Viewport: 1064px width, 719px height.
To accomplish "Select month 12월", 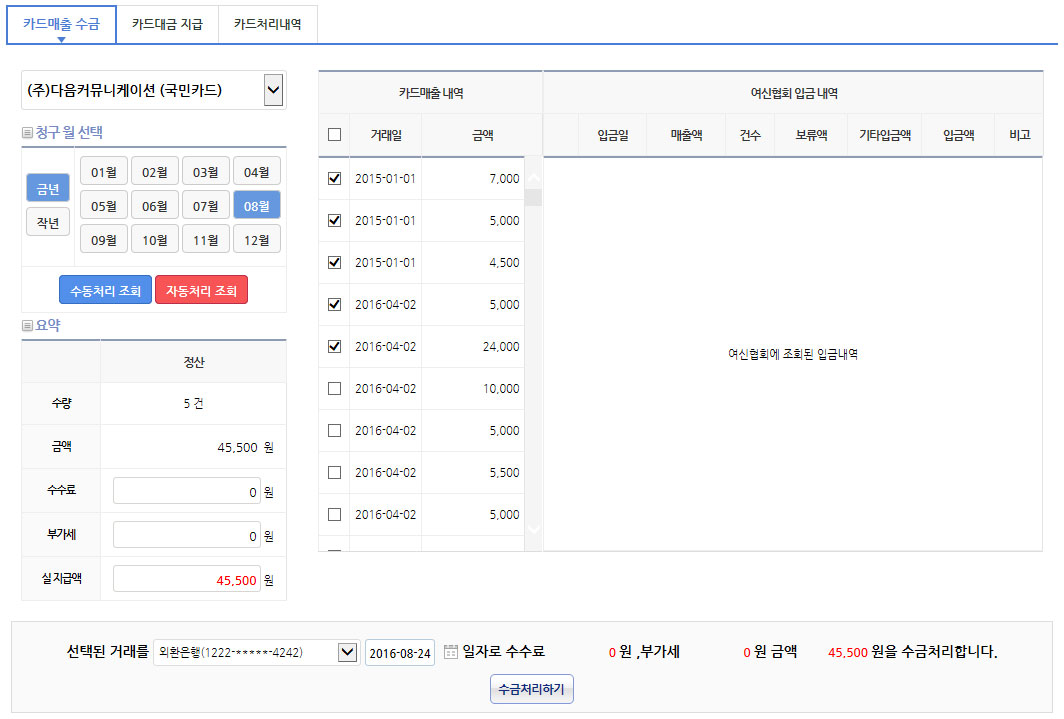I will coord(256,239).
